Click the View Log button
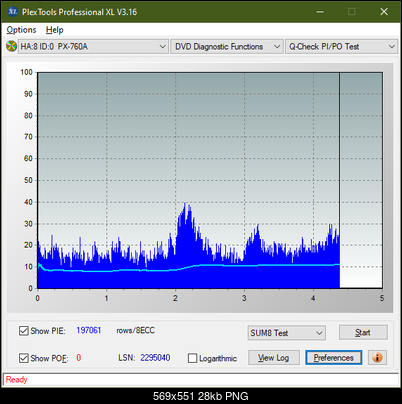 [274, 358]
